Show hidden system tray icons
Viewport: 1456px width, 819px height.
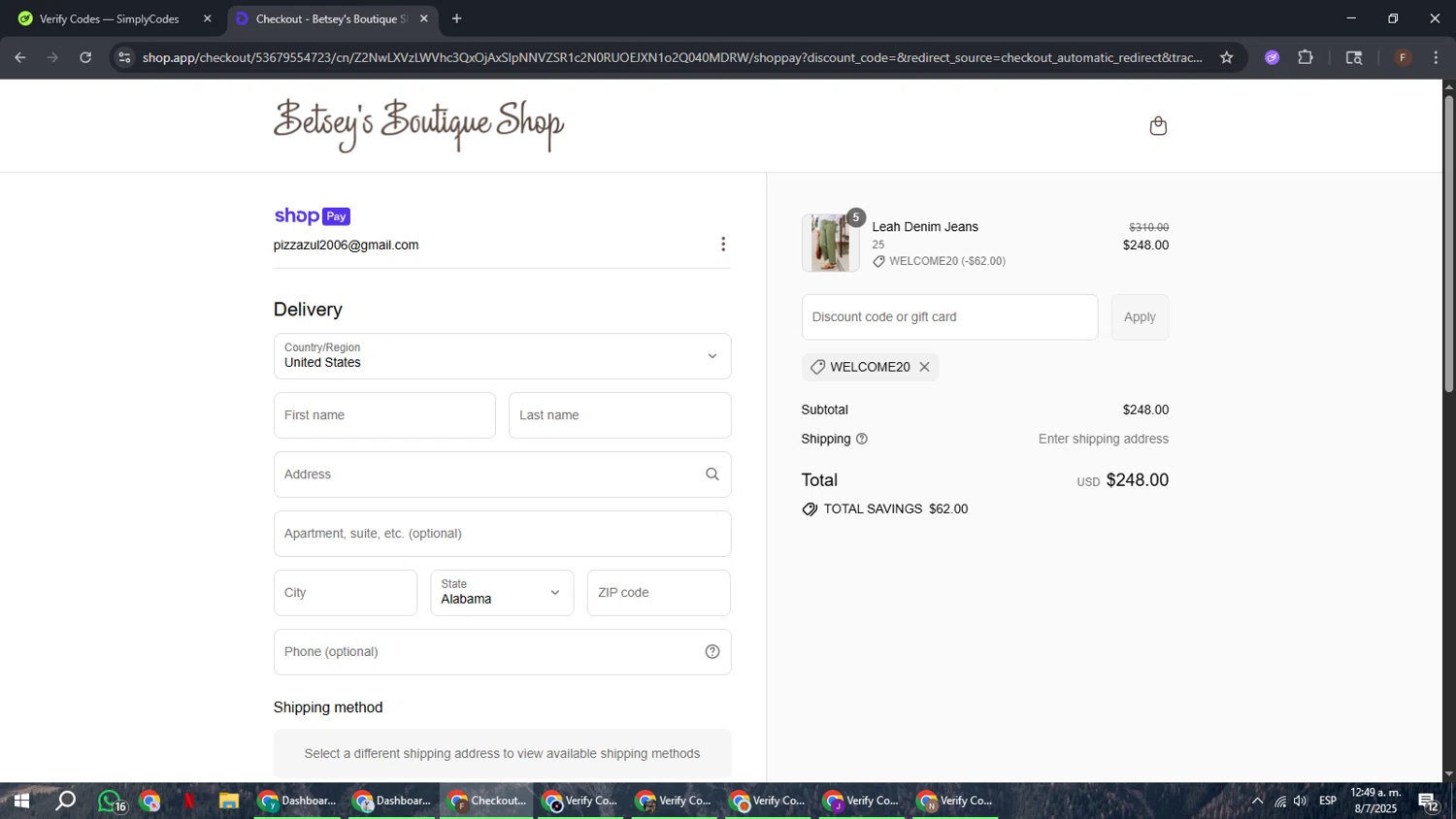pos(1257,802)
